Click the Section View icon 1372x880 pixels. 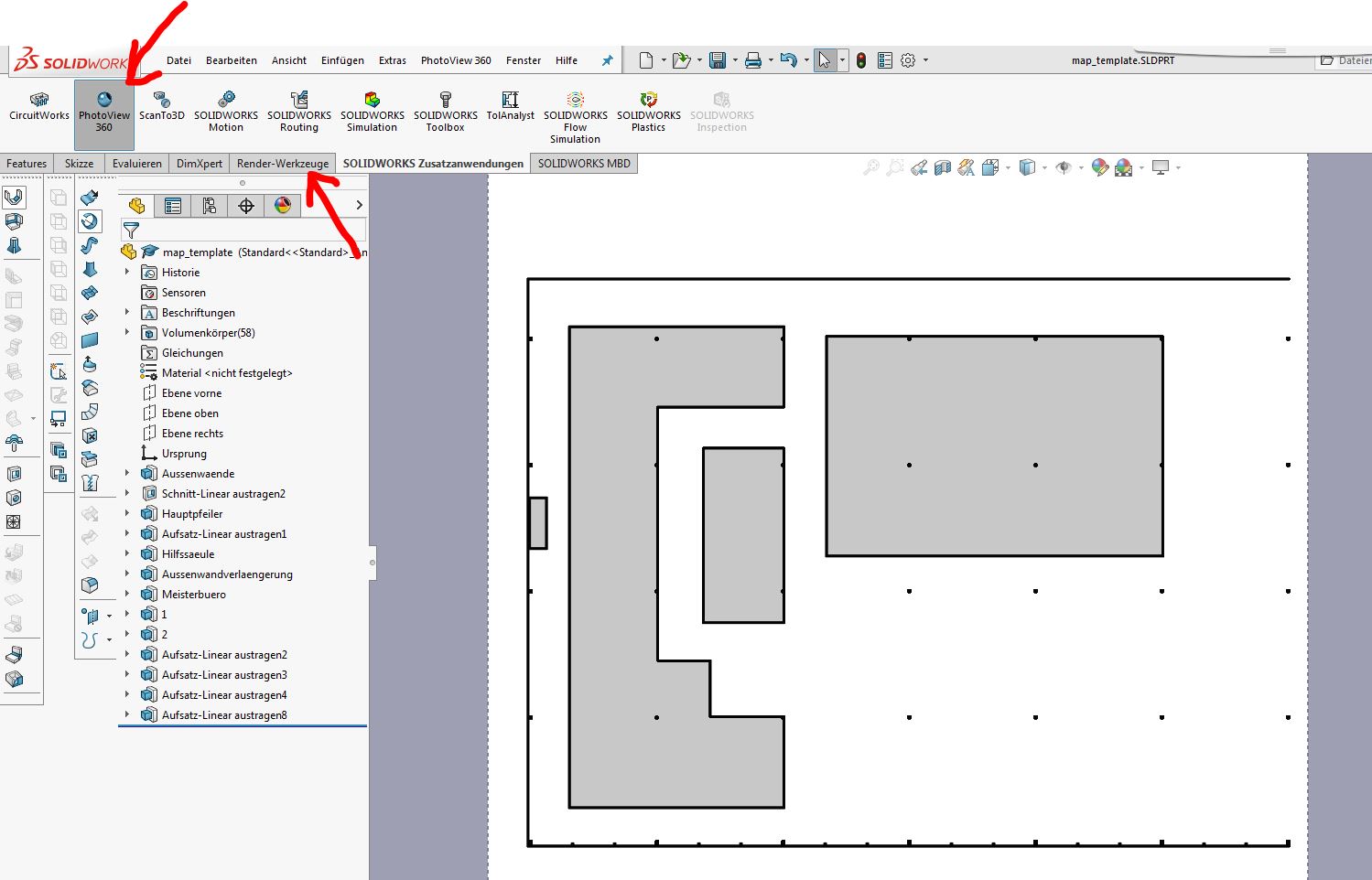[943, 167]
